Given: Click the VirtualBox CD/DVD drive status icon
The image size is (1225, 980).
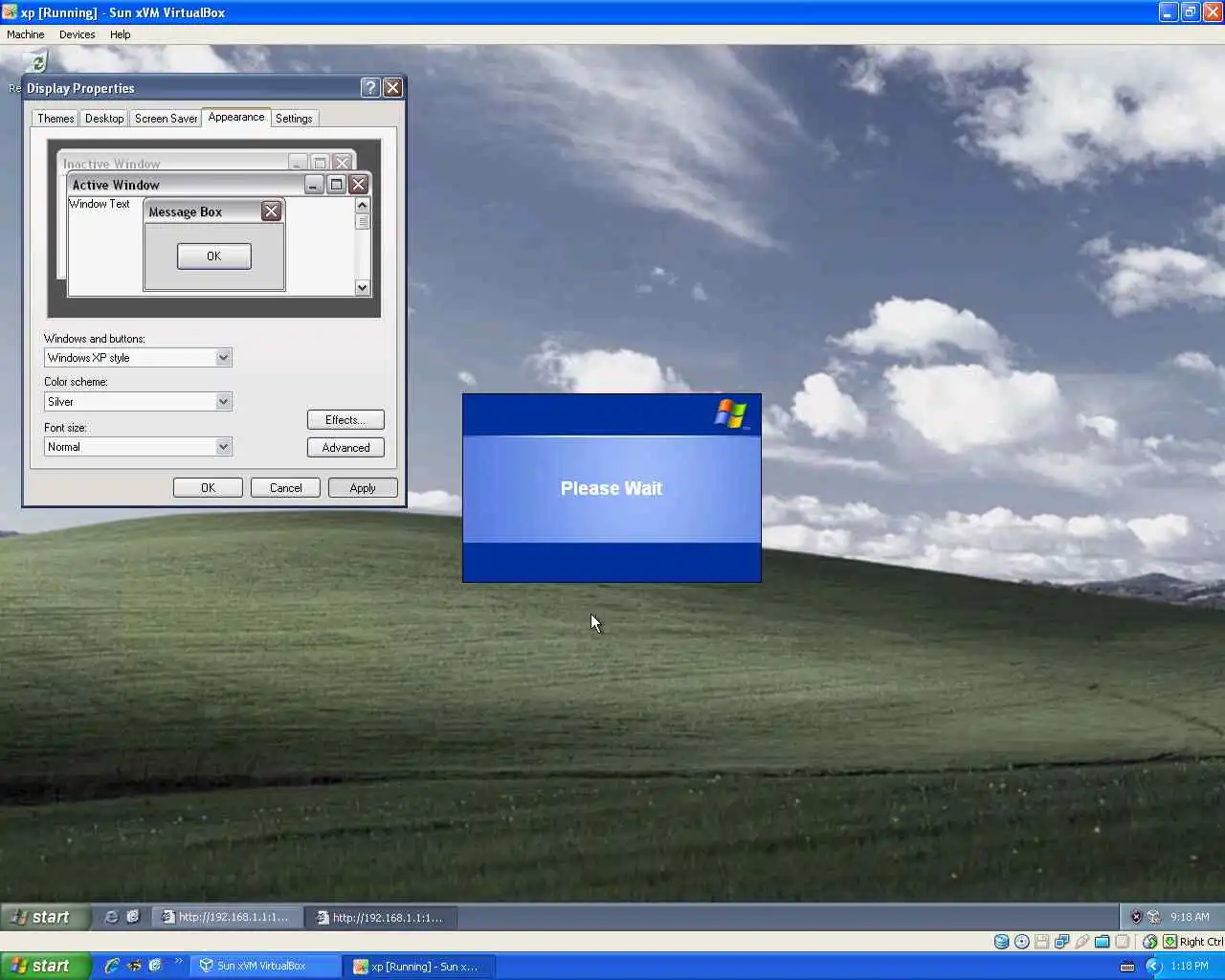Looking at the screenshot, I should 1022,942.
